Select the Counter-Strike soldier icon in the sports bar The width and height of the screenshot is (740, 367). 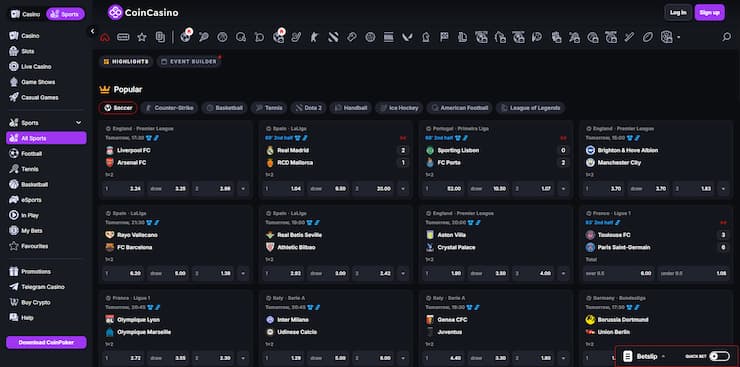coord(315,37)
